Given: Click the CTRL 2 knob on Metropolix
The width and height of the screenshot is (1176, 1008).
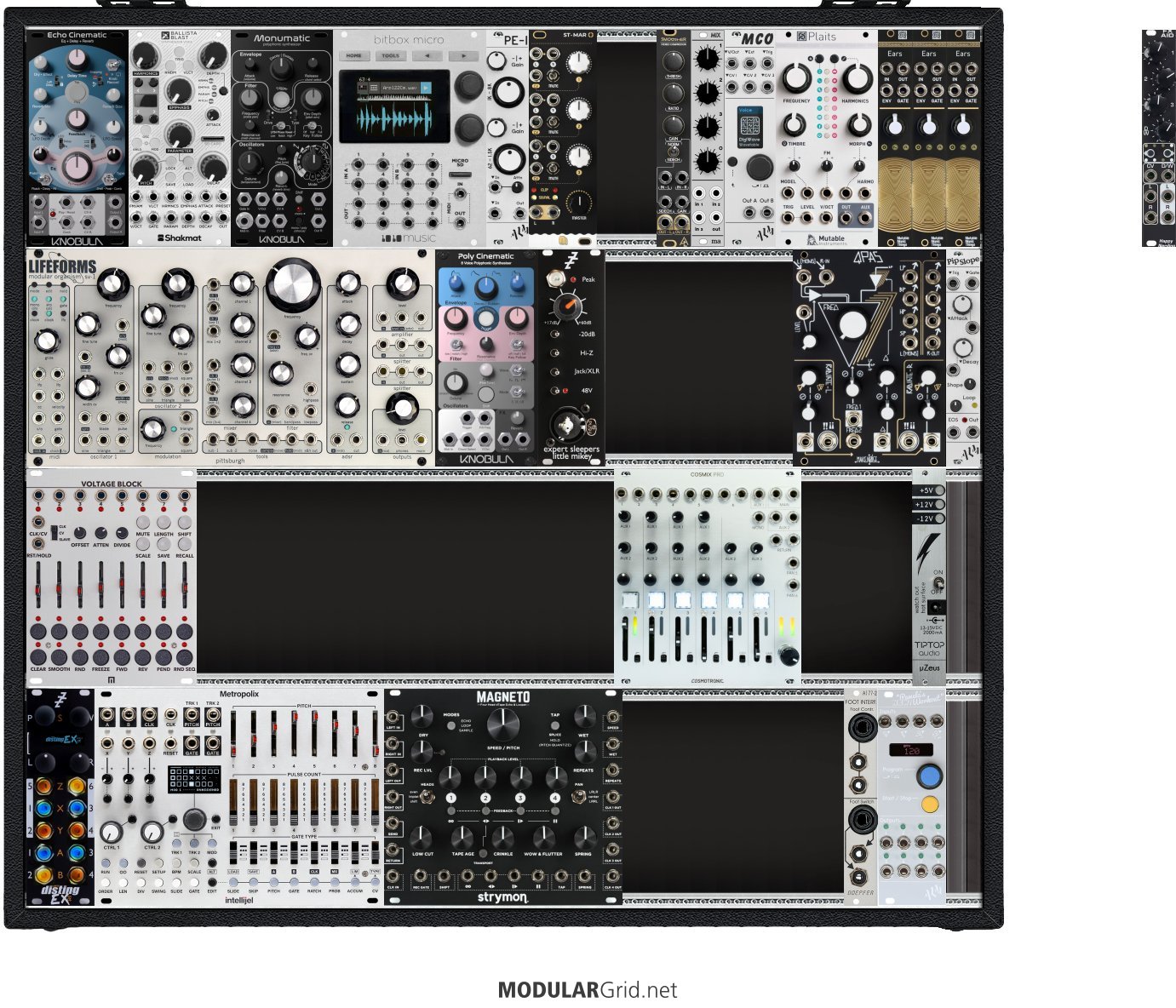Looking at the screenshot, I should (152, 832).
